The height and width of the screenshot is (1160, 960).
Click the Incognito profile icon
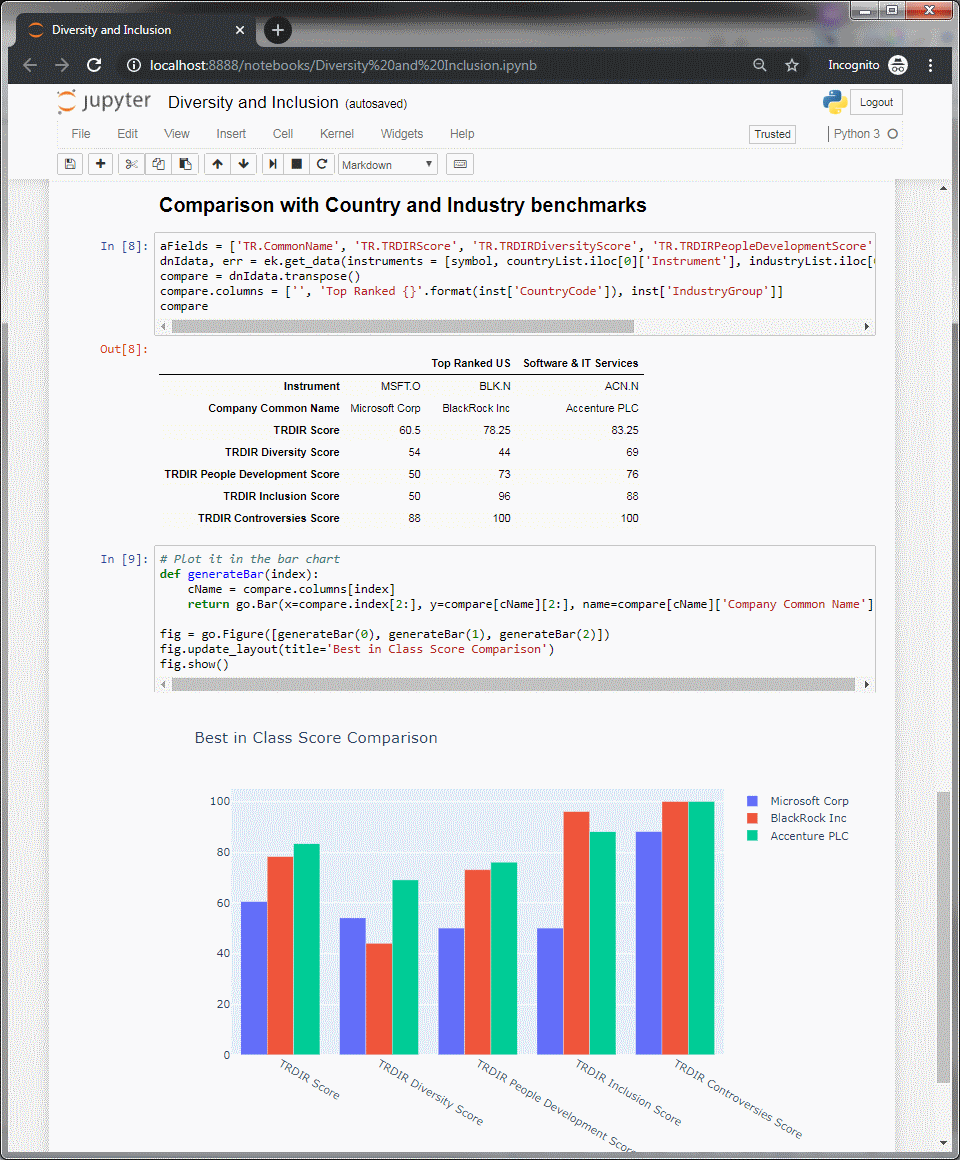pyautogui.click(x=898, y=65)
